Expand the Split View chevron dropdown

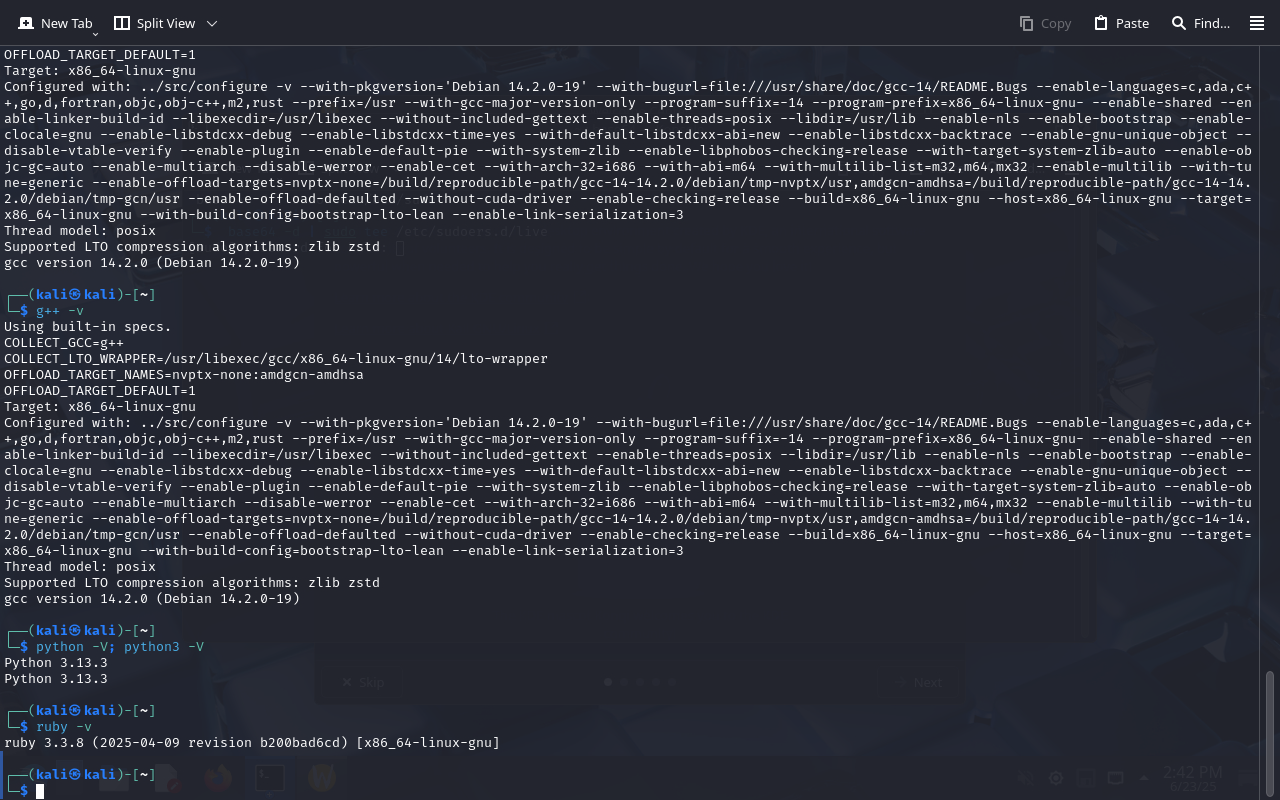211,23
